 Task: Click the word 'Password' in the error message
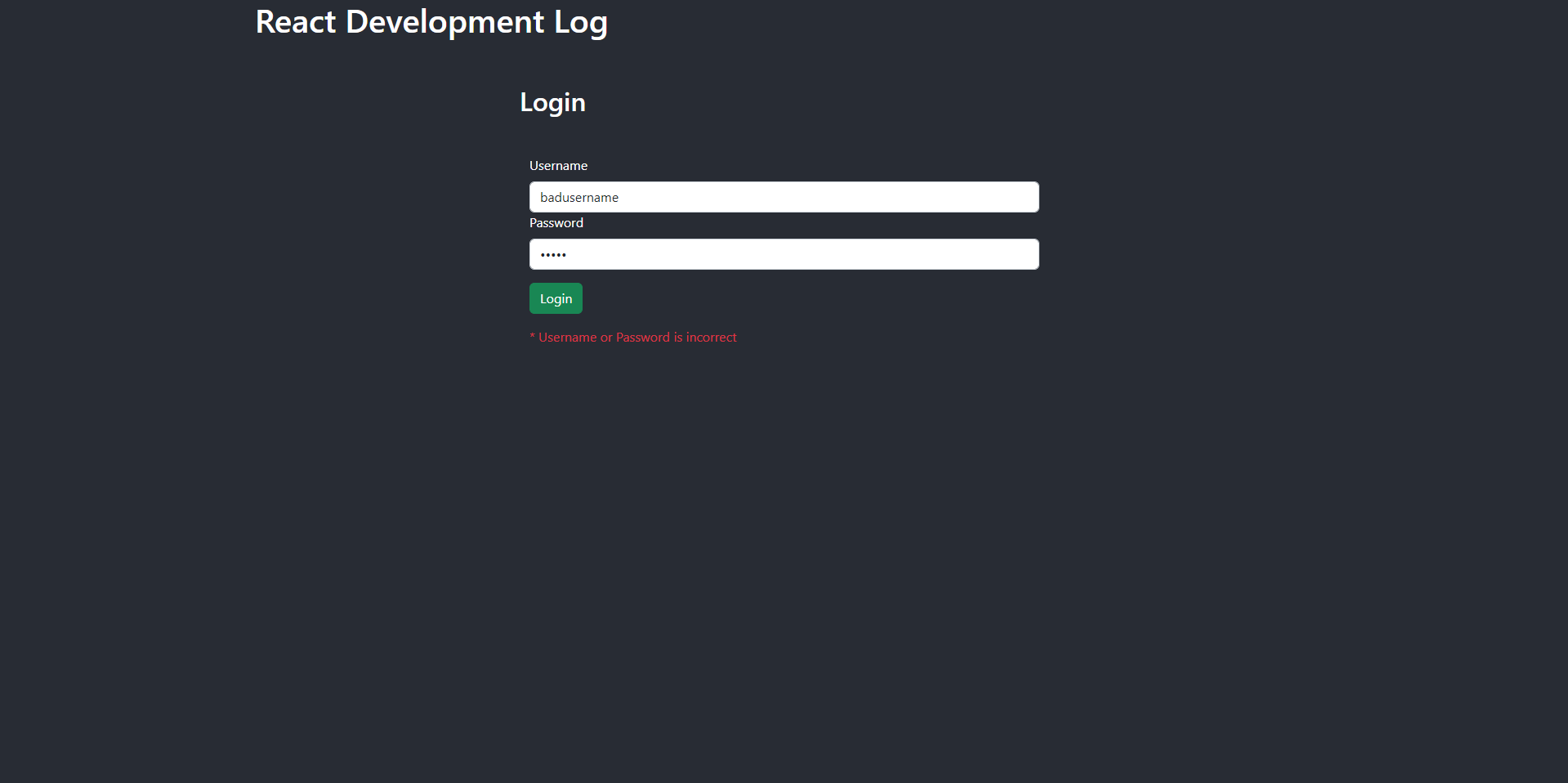click(642, 338)
